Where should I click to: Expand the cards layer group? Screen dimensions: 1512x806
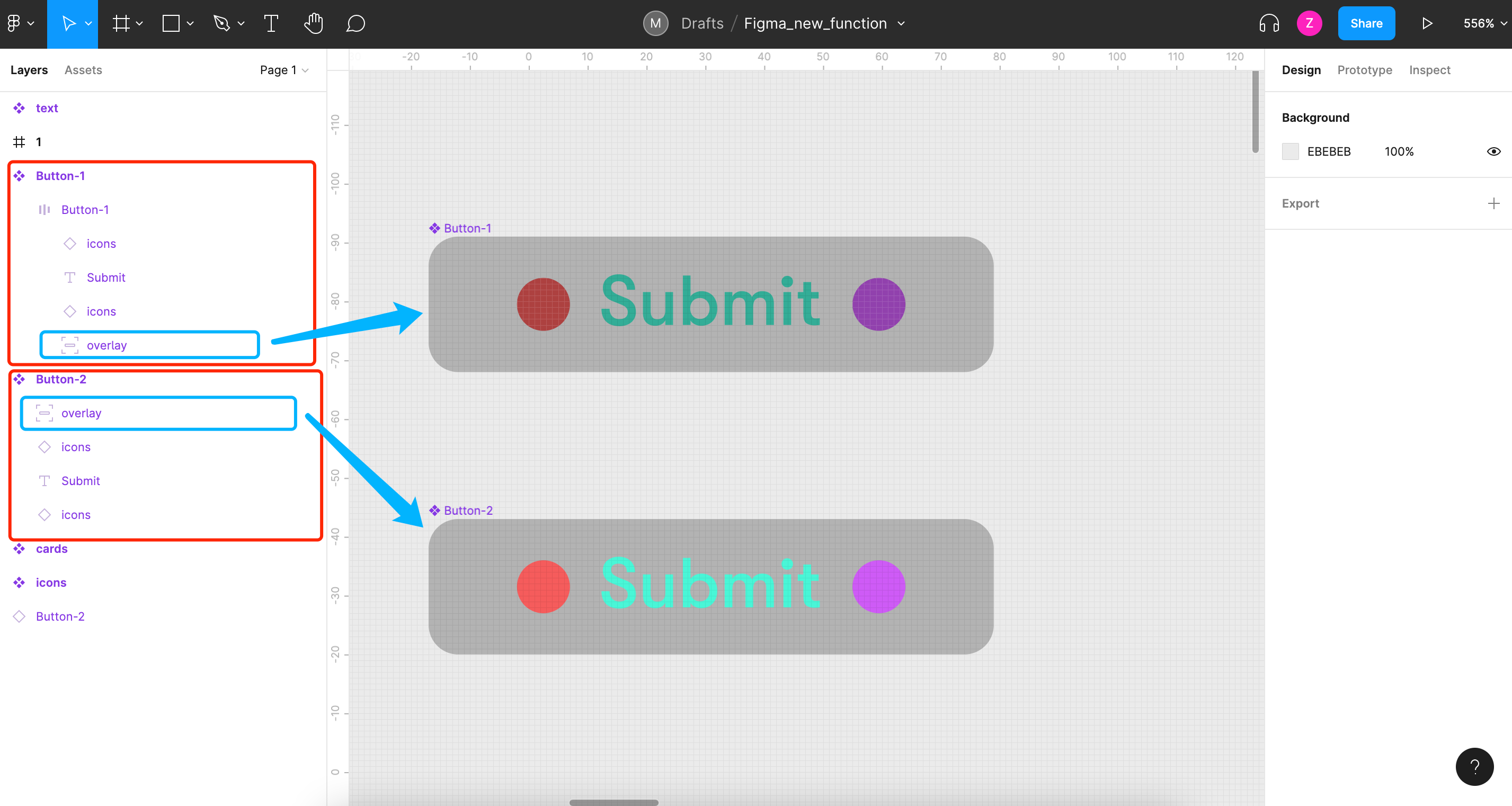(x=8, y=548)
